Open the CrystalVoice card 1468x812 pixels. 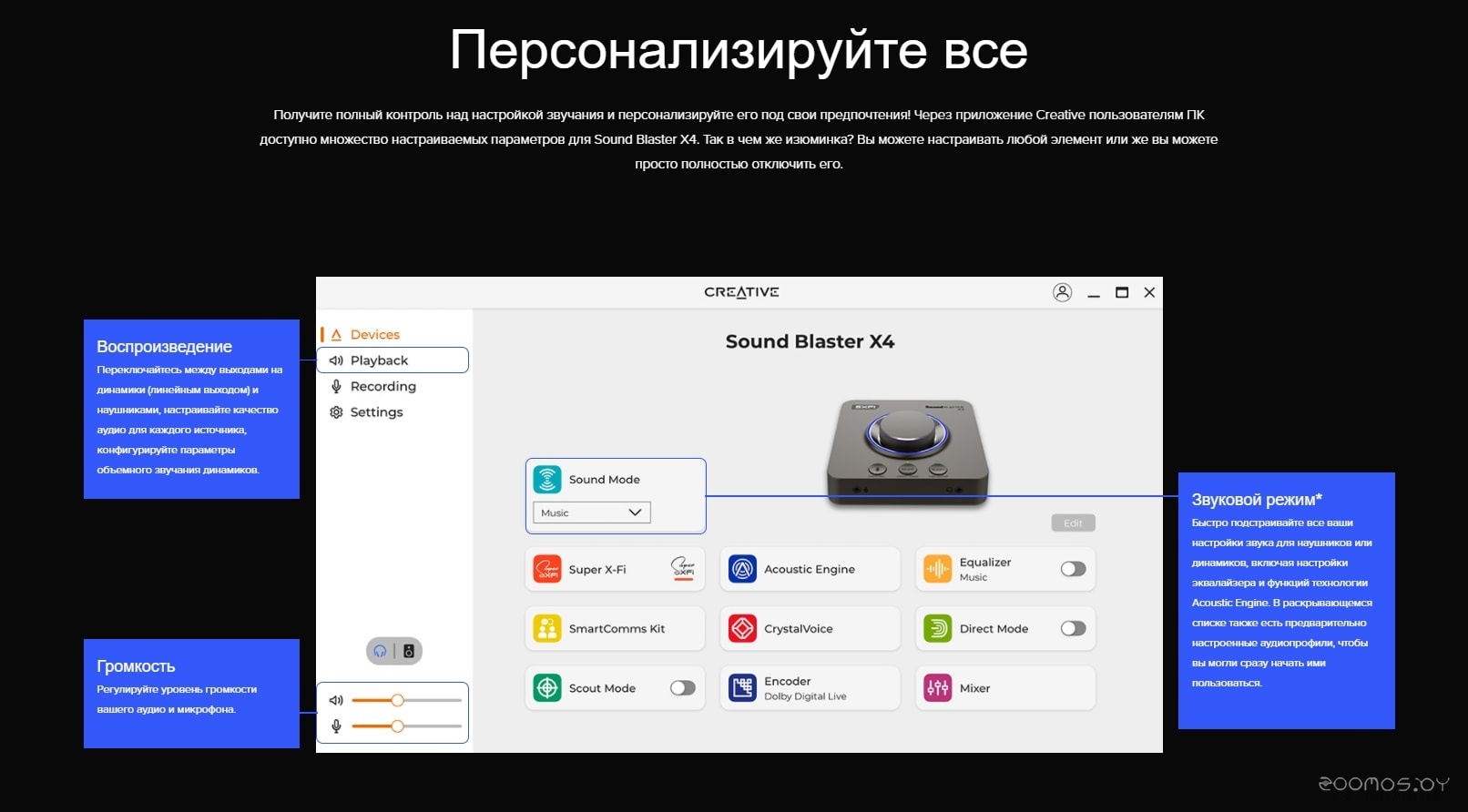[x=810, y=628]
